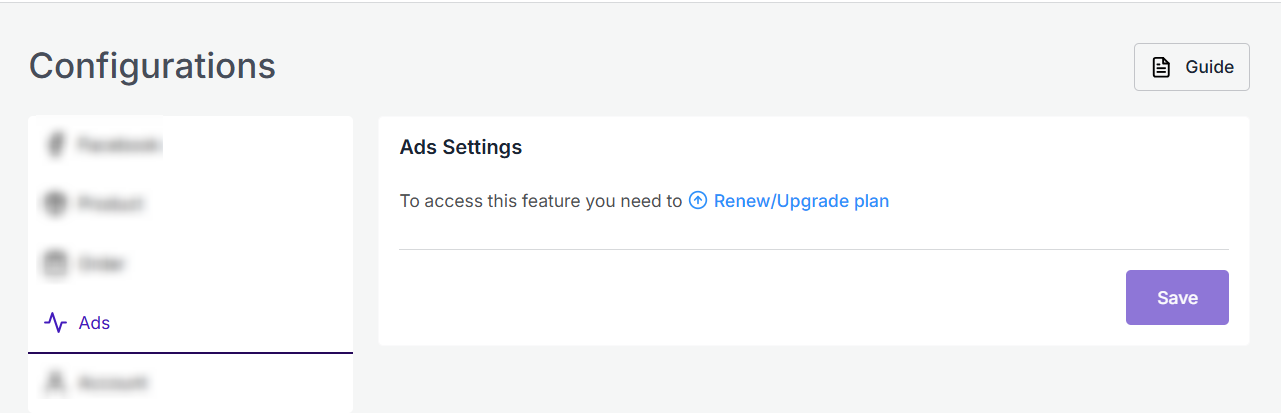This screenshot has height=413, width=1281.
Task: Click the blurred Facebook logo icon
Action: click(55, 145)
